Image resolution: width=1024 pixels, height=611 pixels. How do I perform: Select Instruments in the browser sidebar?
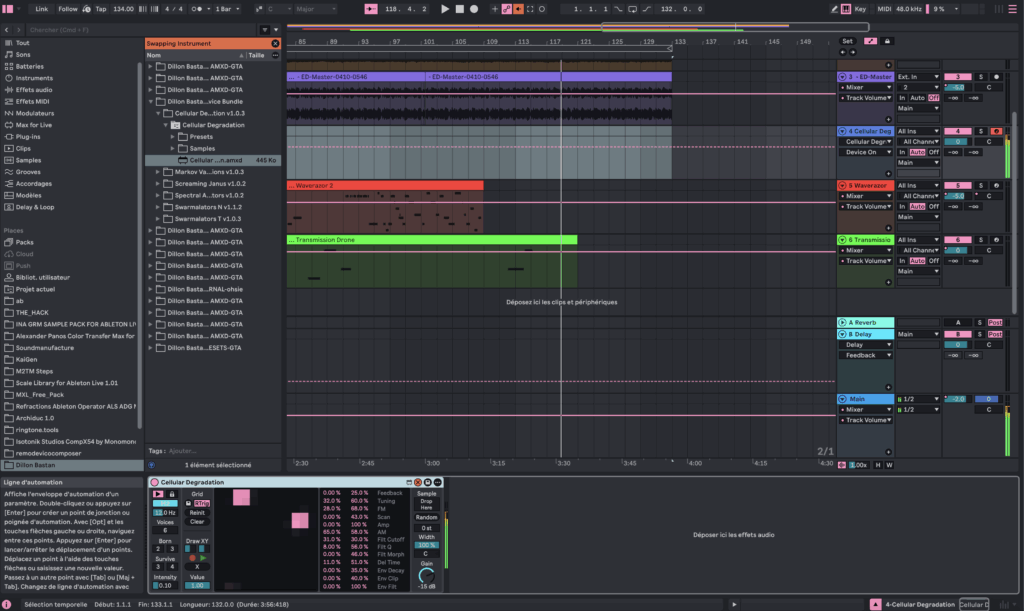click(x=34, y=78)
